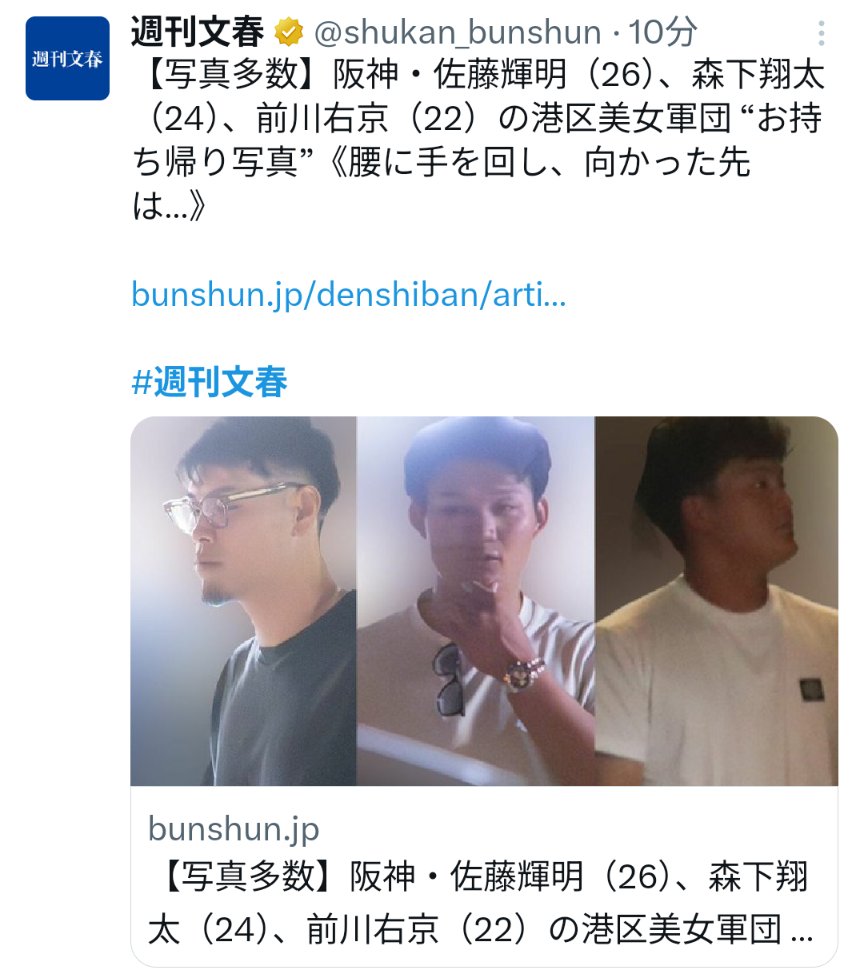Open the @shukan_bunshun handle

[458, 32]
